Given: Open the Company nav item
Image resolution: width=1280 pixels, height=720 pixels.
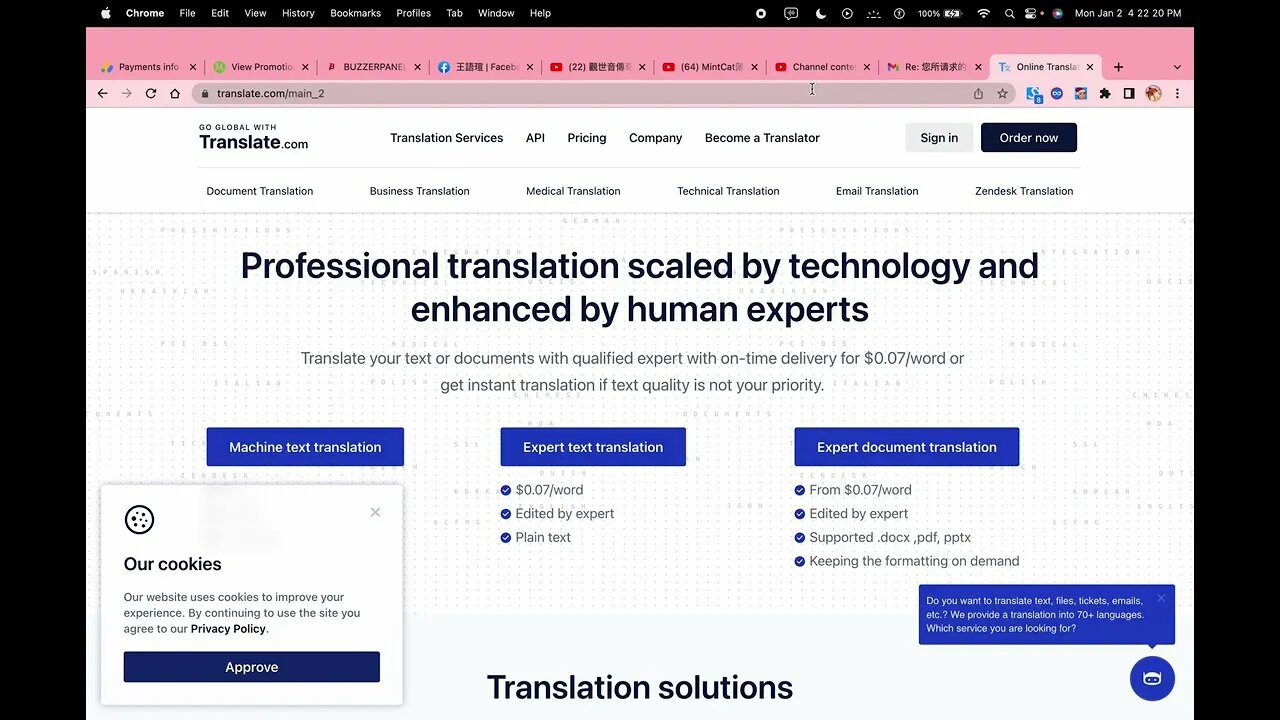Looking at the screenshot, I should 655,138.
